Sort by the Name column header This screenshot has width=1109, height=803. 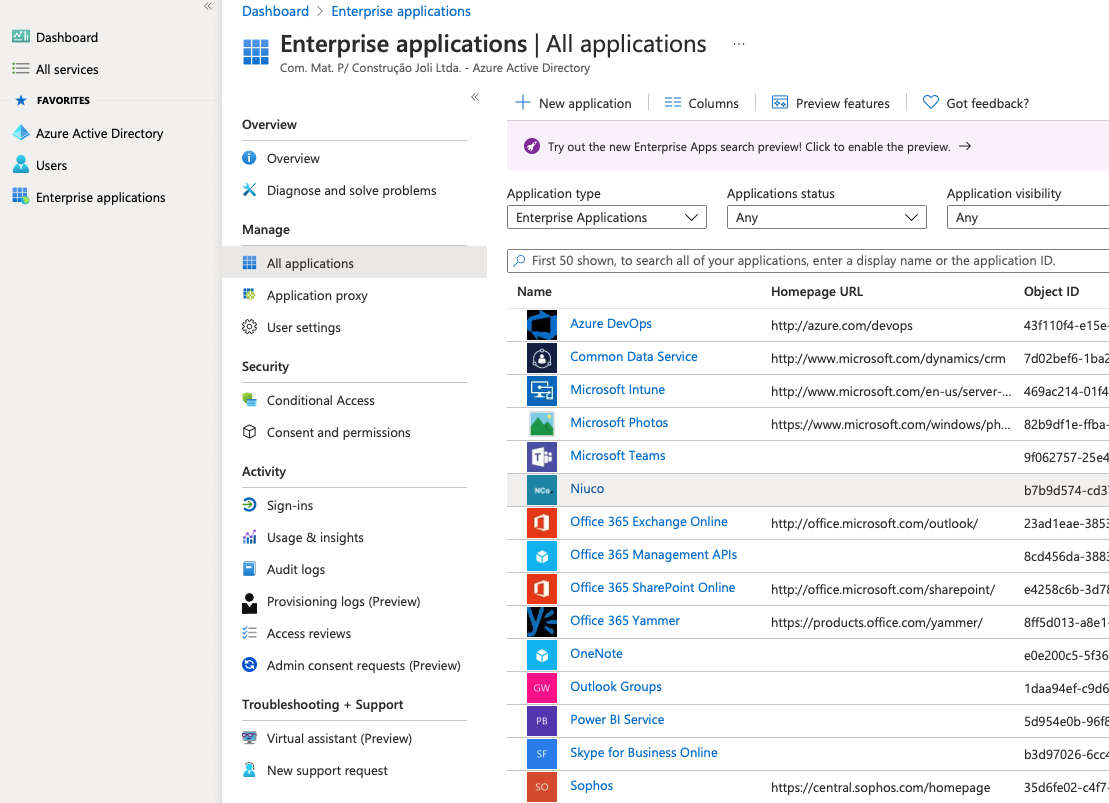(x=534, y=291)
